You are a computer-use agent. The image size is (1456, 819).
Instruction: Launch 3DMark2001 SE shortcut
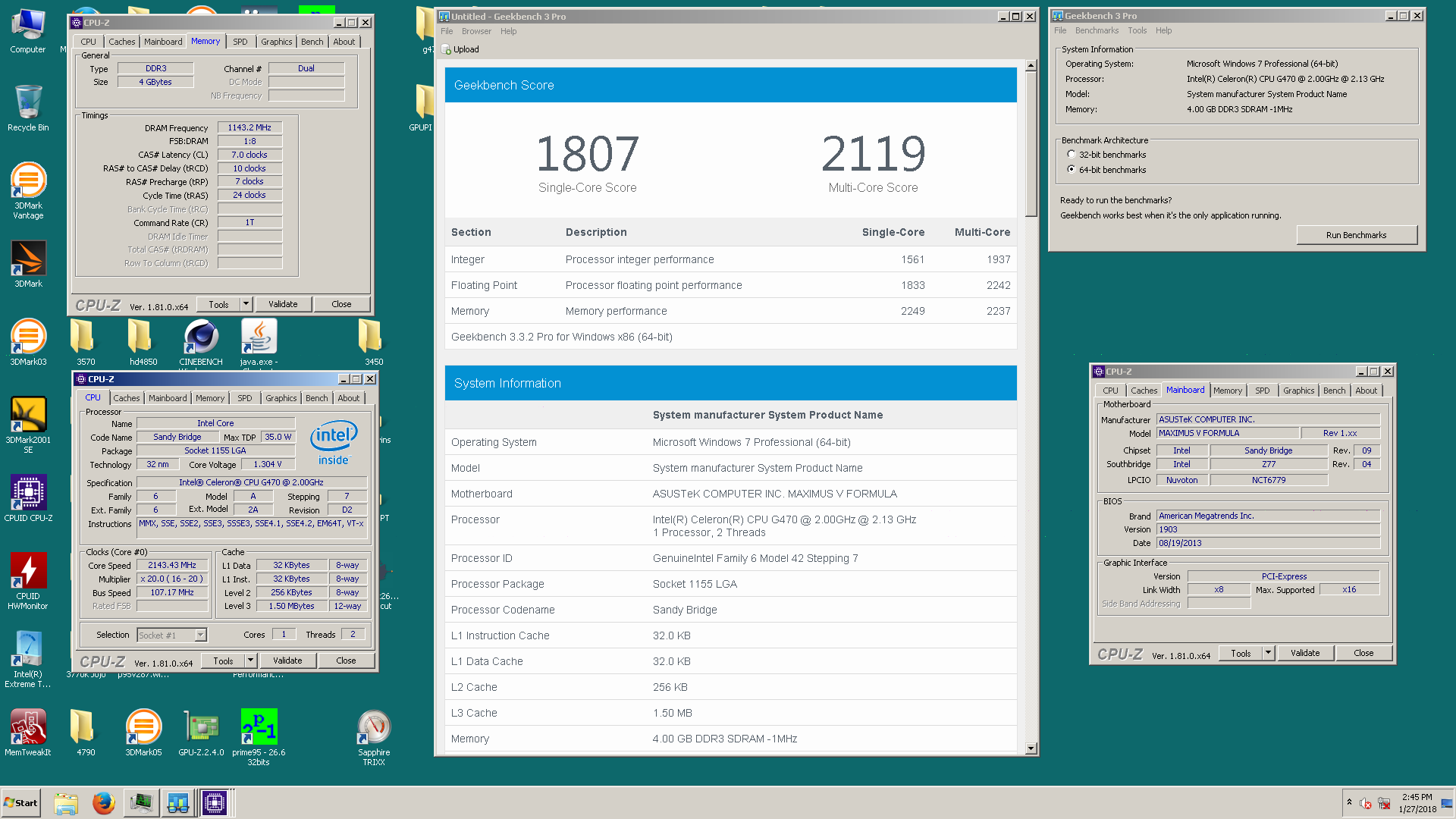tap(28, 425)
